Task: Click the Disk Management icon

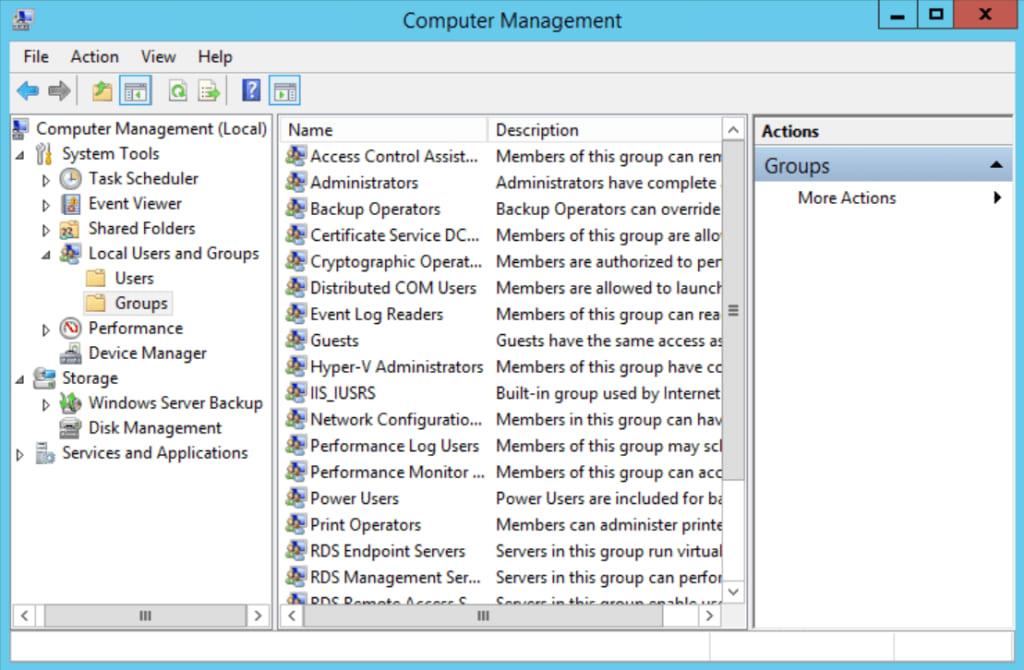Action: [x=71, y=428]
